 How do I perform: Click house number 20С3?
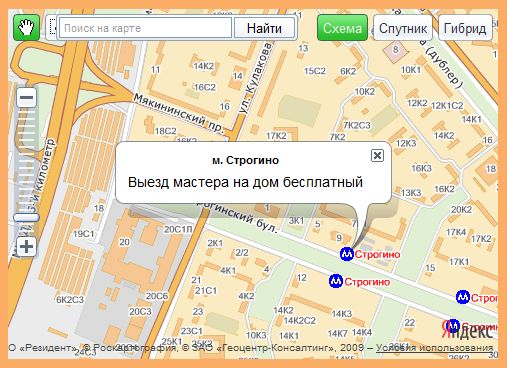coord(140,312)
